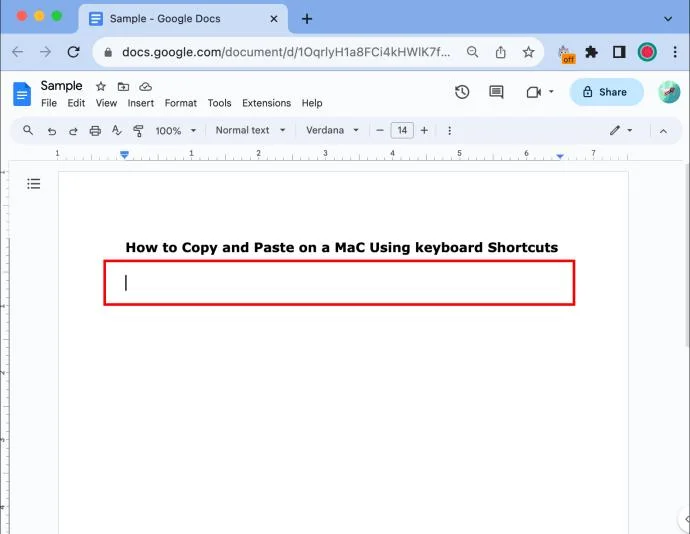Undo the last action with the undo arrow
The width and height of the screenshot is (690, 534).
click(x=51, y=131)
